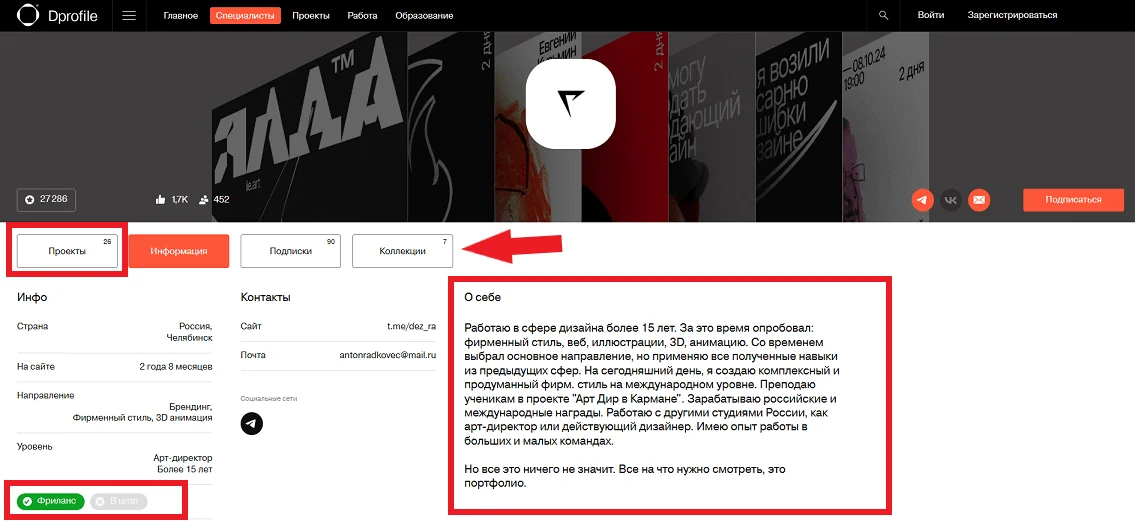This screenshot has height=527, width=1135.
Task: Click the Подписаться button
Action: click(x=1073, y=200)
